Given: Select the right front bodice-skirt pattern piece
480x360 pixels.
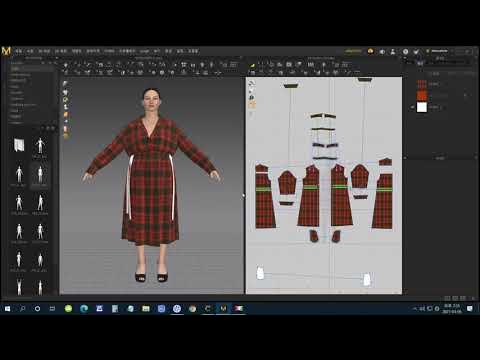Looking at the screenshot, I should pos(341,195).
